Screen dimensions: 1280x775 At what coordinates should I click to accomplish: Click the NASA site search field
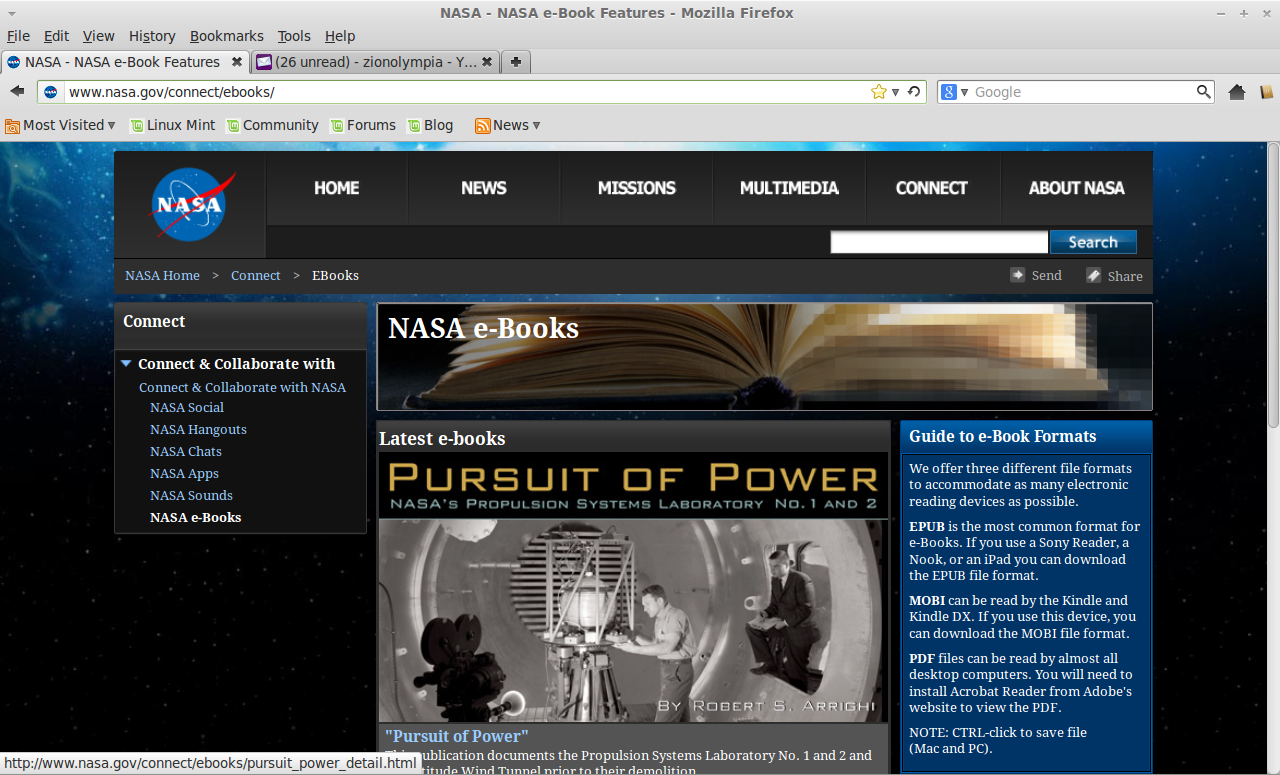coord(939,242)
